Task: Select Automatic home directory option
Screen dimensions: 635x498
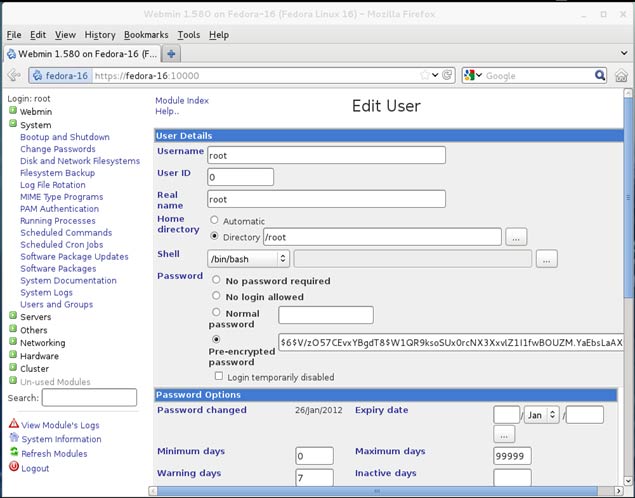Action: point(214,220)
